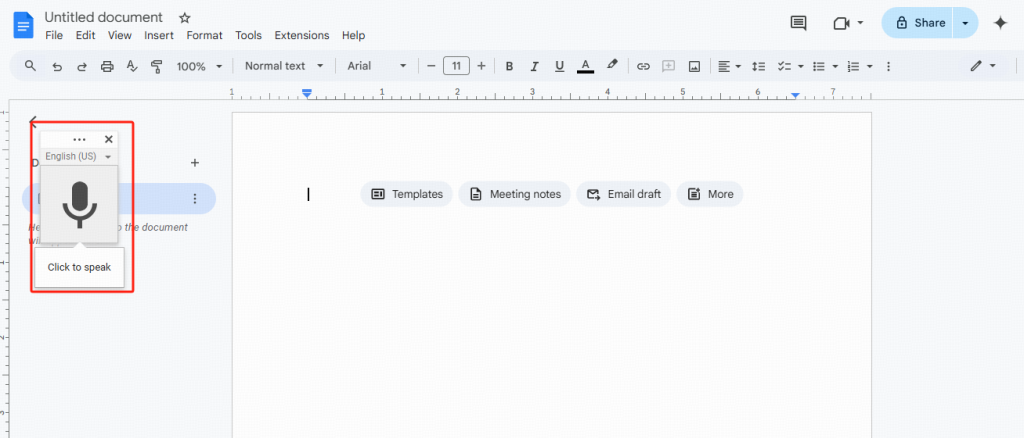This screenshot has height=438, width=1024.
Task: Star the Untitled document
Action: (x=185, y=18)
